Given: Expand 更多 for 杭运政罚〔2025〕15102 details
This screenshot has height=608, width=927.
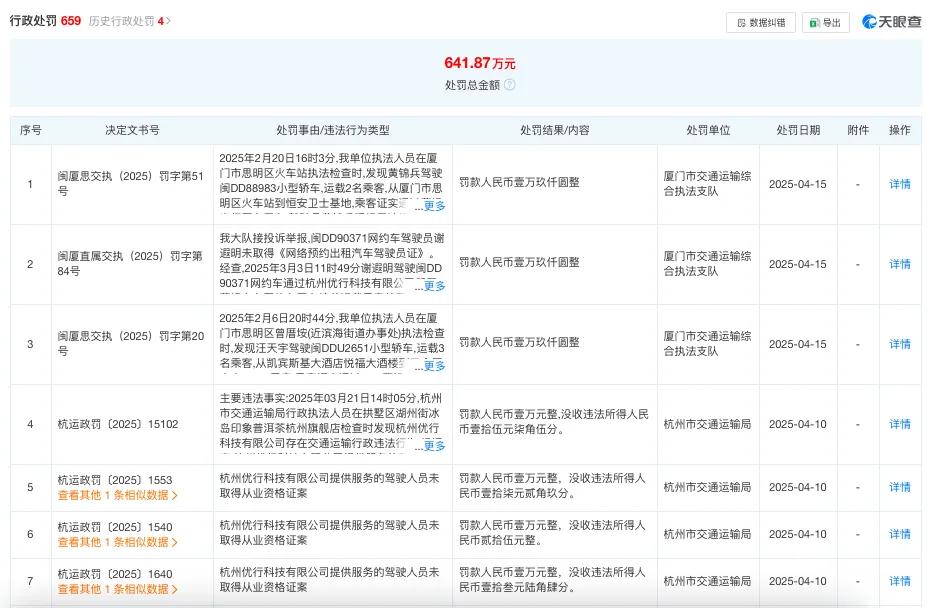Looking at the screenshot, I should click(435, 443).
